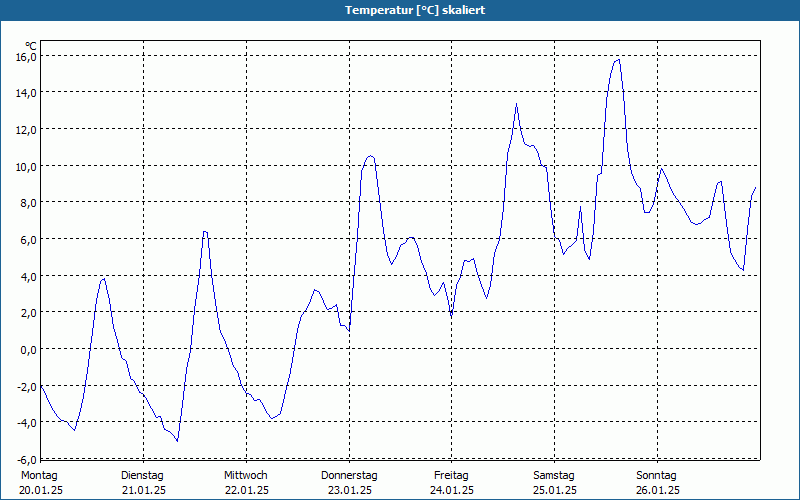This screenshot has width=800, height=500.
Task: Click the '2,0' y-axis label
Action: coord(29,313)
